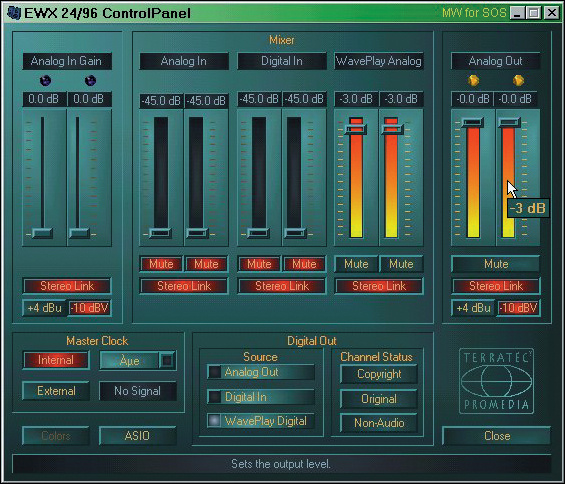
Task: Mute the Analog Out
Action: pyautogui.click(x=496, y=264)
